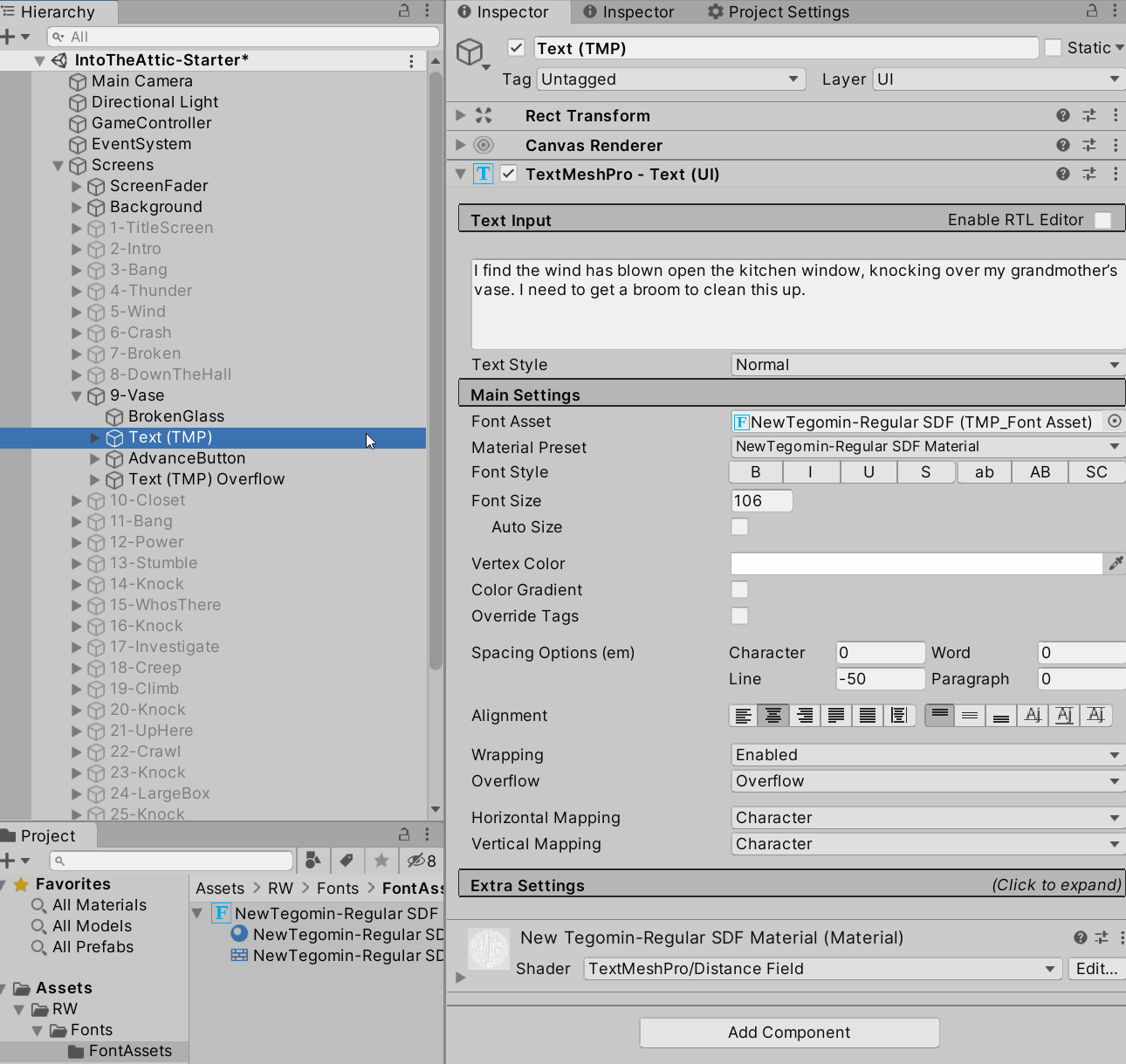Image resolution: width=1126 pixels, height=1064 pixels.
Task: Click the bold B font style button
Action: [756, 472]
